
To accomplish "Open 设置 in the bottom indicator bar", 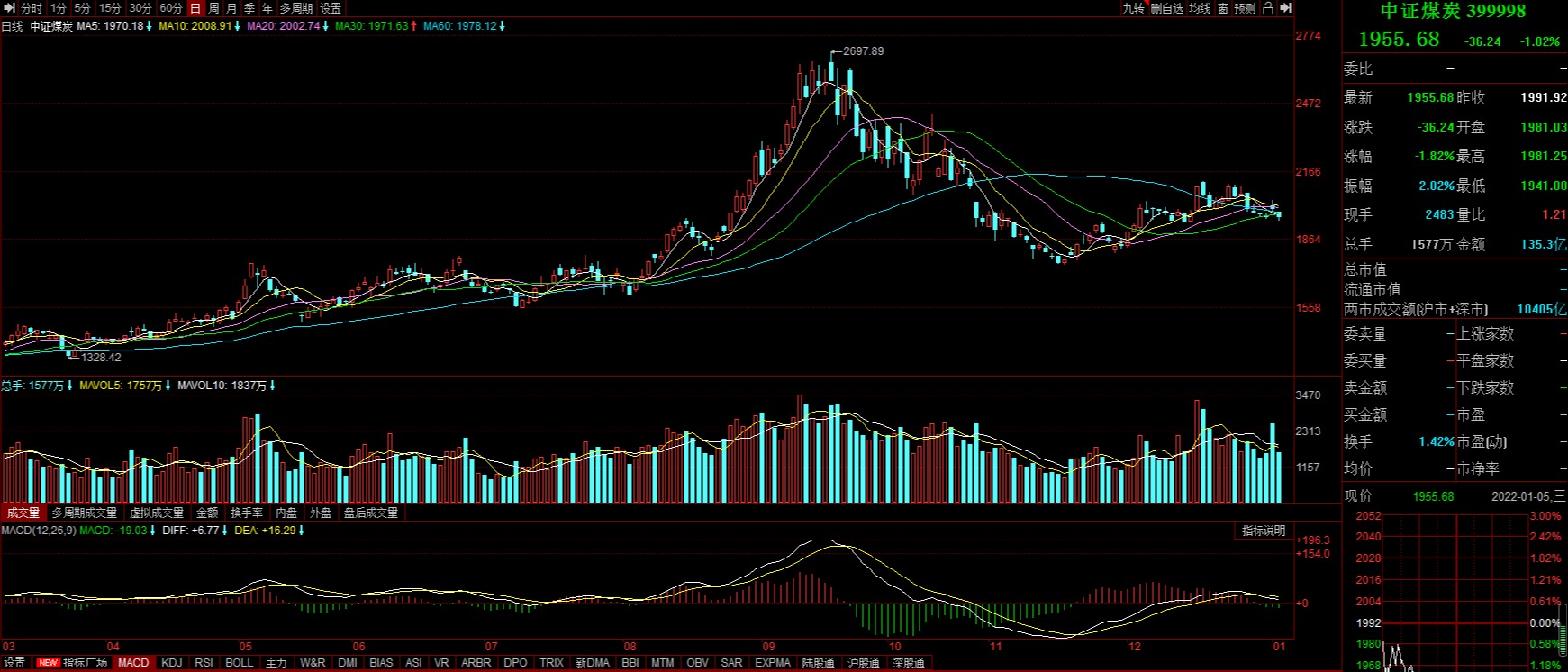I will click(14, 663).
